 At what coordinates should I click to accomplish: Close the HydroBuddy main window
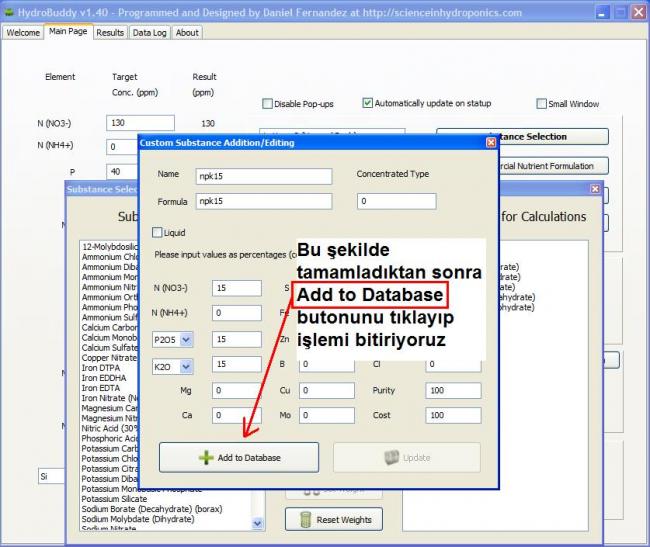click(638, 12)
